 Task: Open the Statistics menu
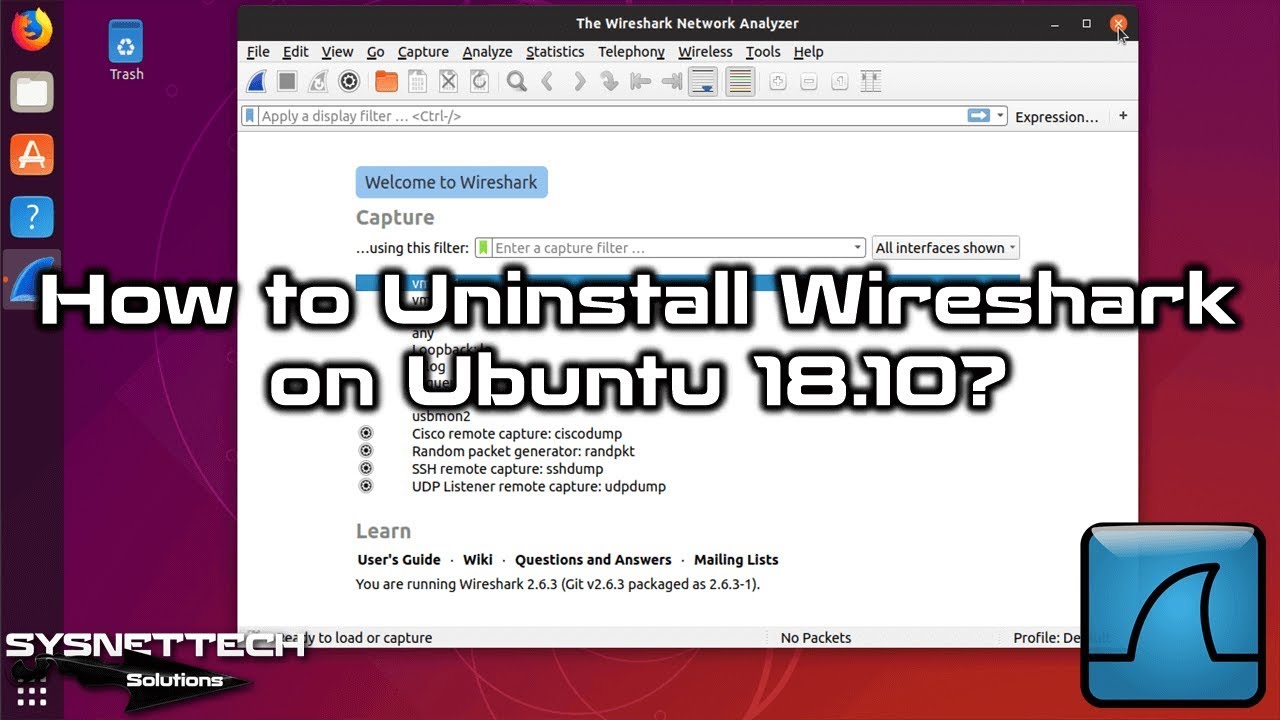[555, 52]
